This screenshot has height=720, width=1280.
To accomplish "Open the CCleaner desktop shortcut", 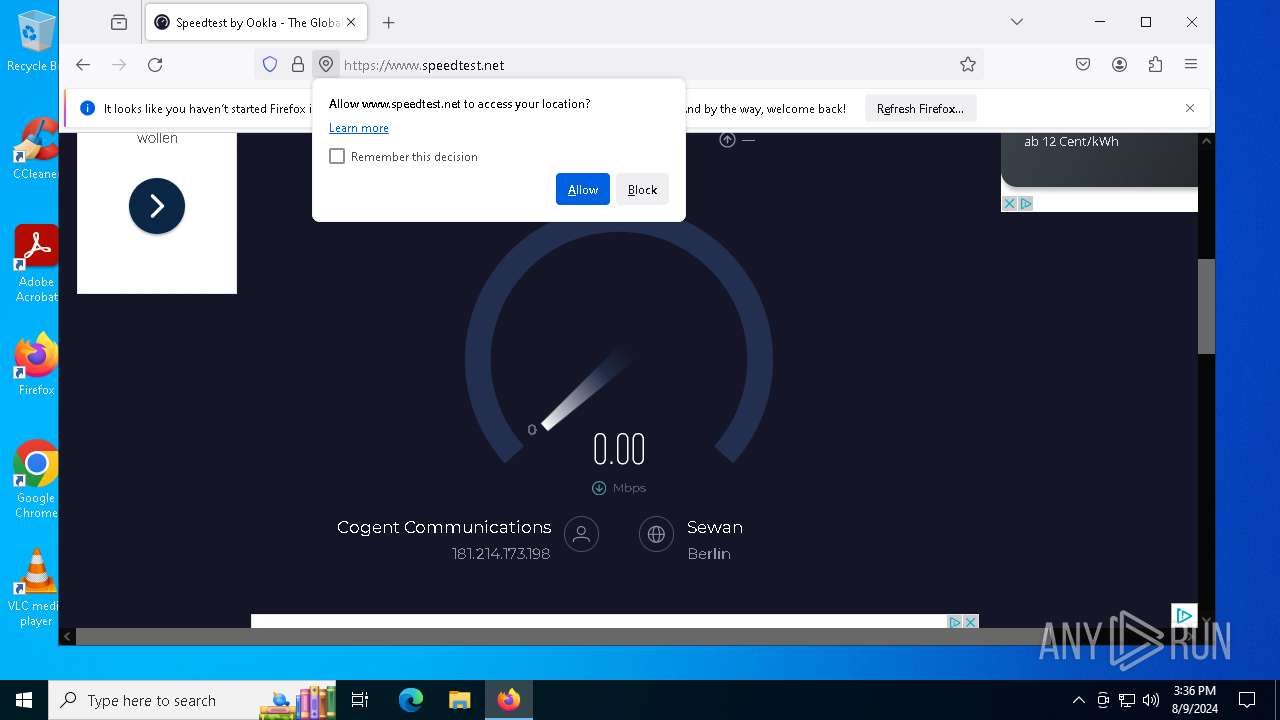I will (36, 148).
